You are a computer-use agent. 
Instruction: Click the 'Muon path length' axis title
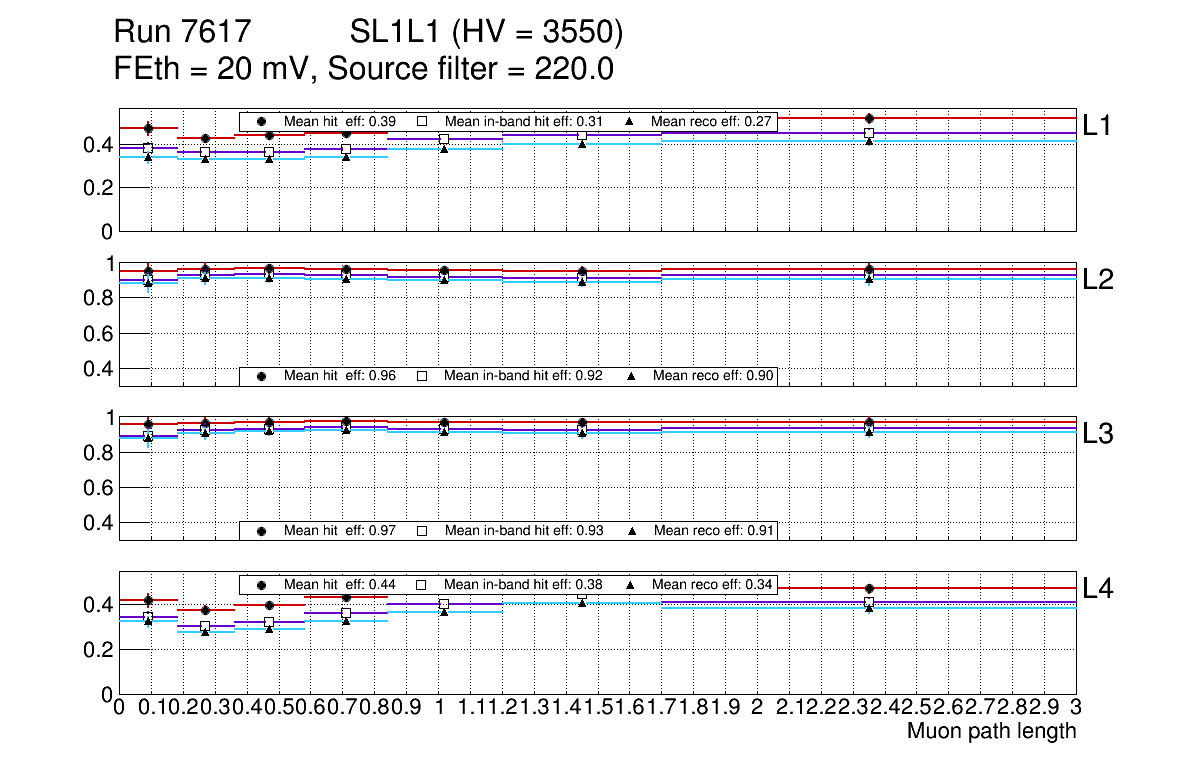pos(991,731)
